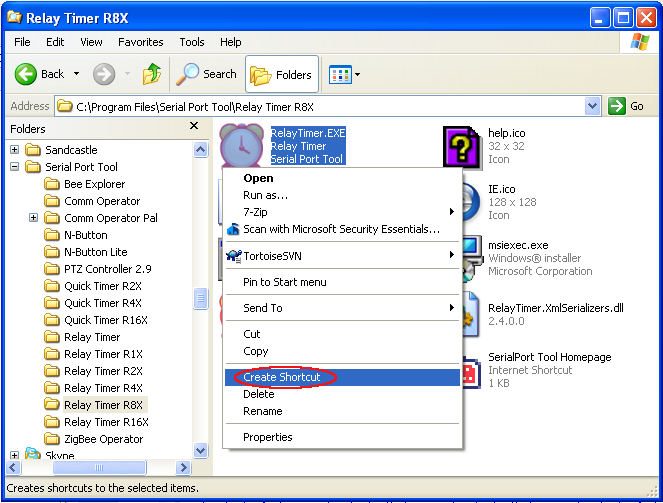Choose Delete from context menu
The height and width of the screenshot is (503, 663).
pos(342,394)
